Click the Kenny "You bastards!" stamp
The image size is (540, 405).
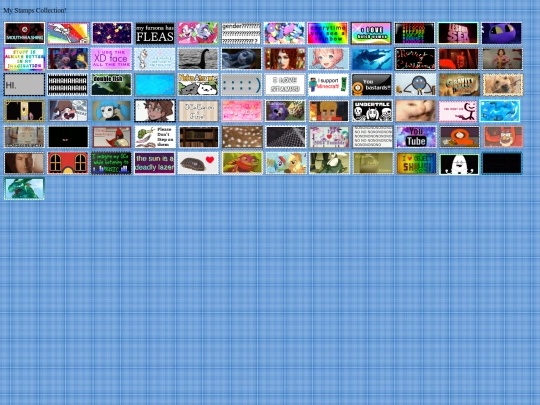click(x=372, y=85)
